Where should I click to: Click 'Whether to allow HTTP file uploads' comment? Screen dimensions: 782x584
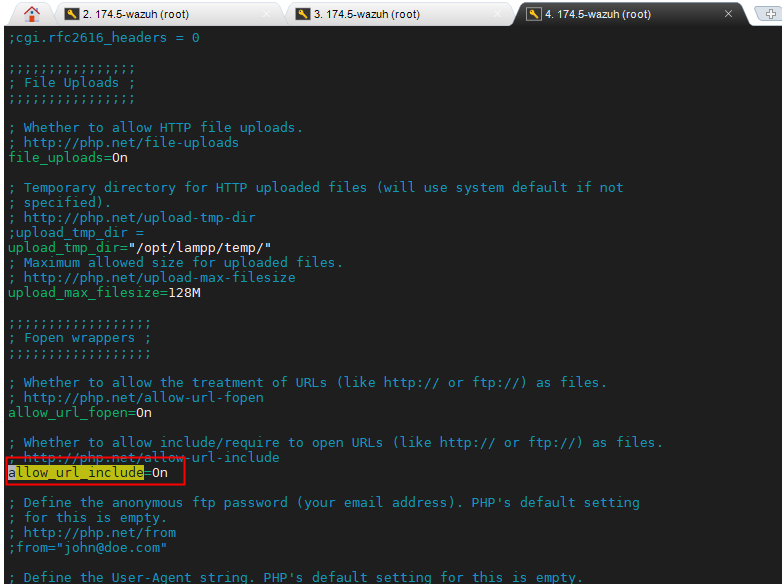point(156,128)
